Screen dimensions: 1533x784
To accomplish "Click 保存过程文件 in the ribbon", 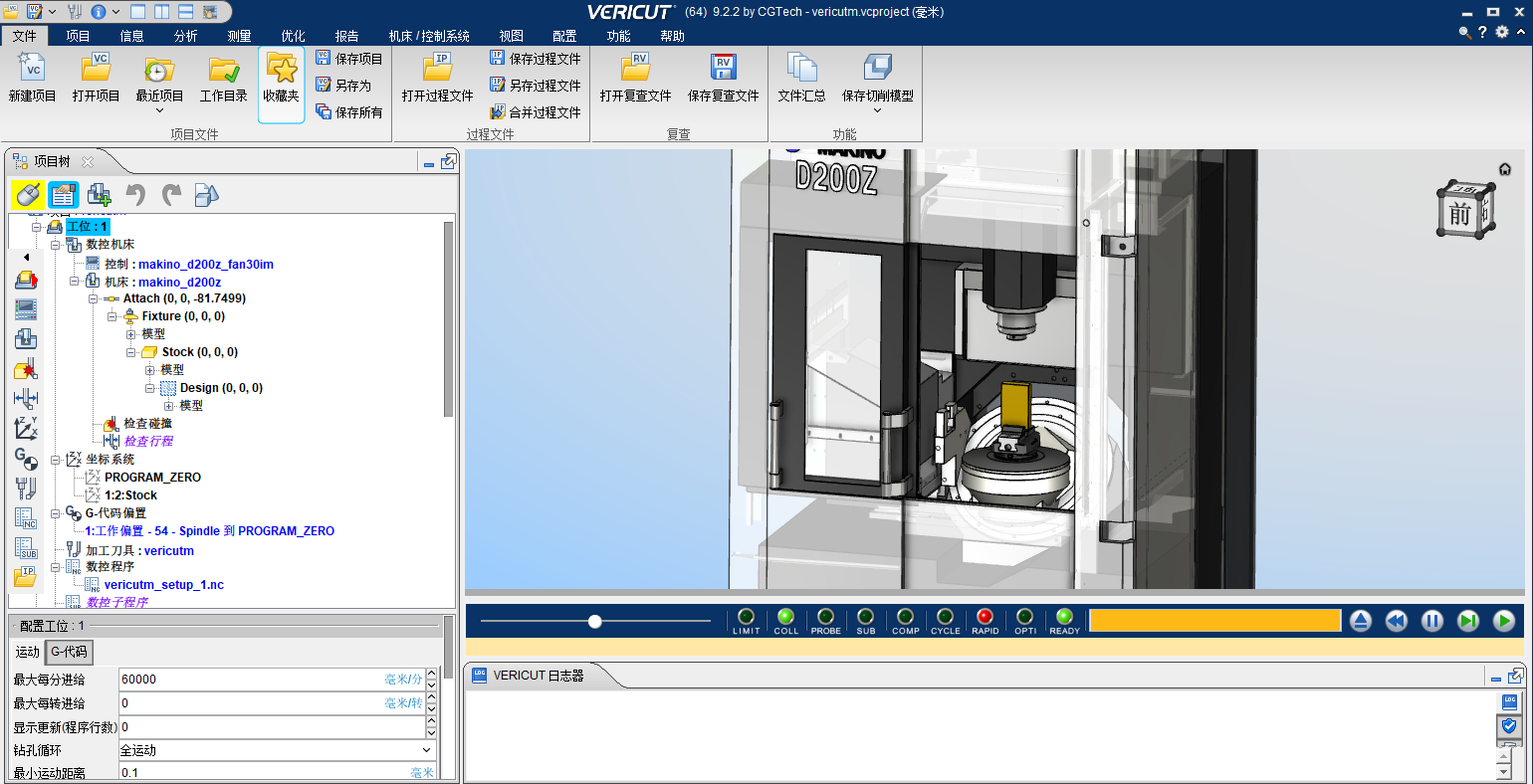I will pyautogui.click(x=536, y=59).
